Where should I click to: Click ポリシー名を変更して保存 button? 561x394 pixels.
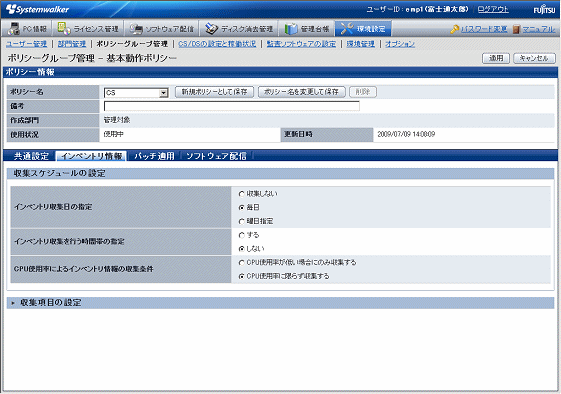pos(301,92)
